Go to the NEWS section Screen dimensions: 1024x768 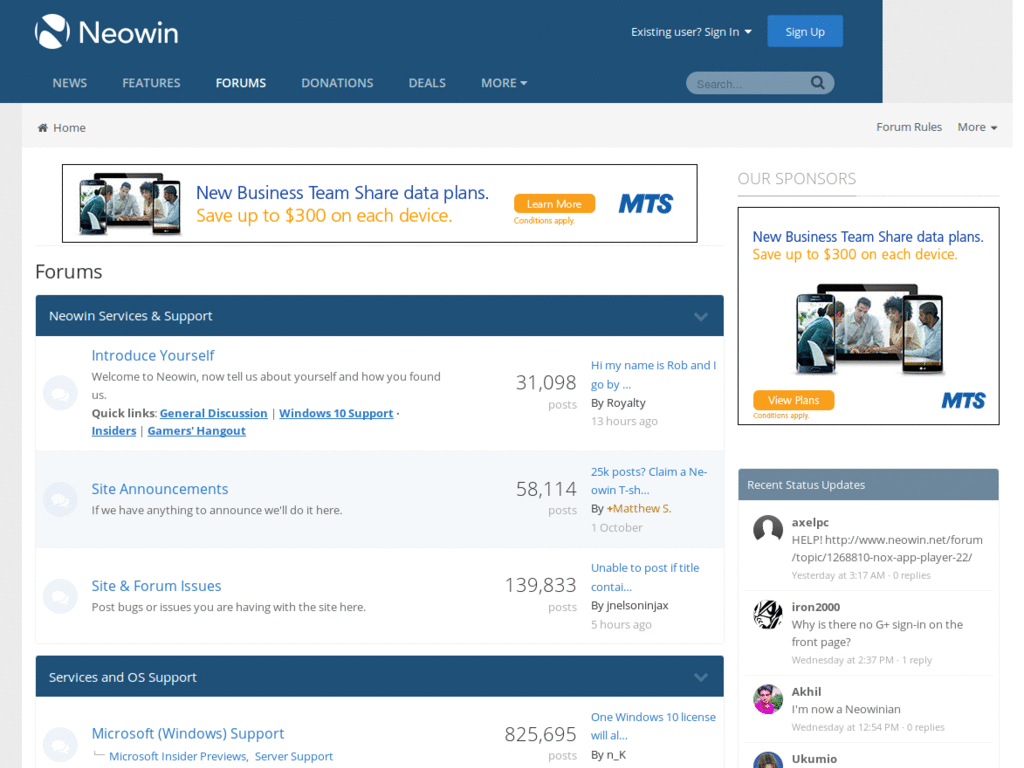[x=70, y=83]
